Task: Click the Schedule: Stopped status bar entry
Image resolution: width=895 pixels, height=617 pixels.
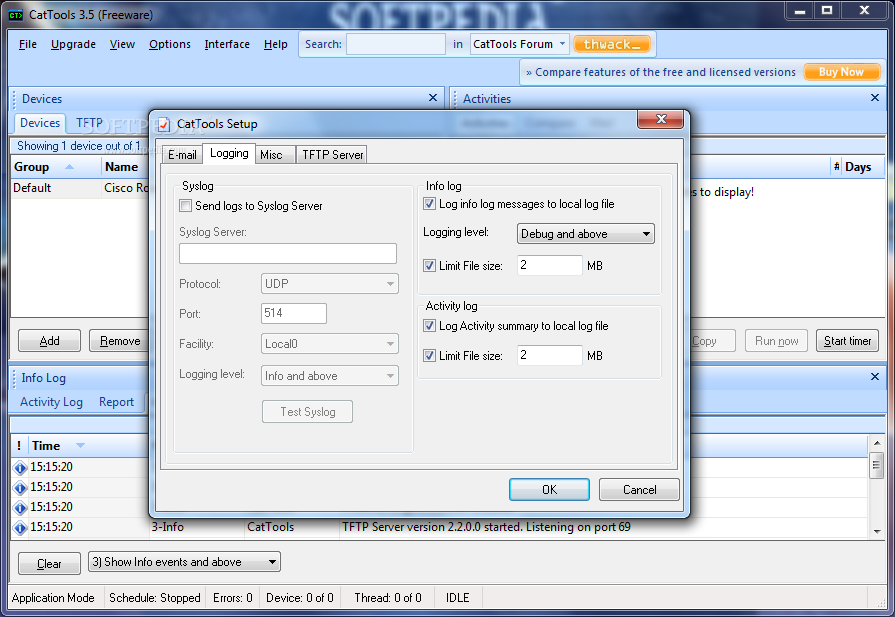Action: click(x=155, y=598)
